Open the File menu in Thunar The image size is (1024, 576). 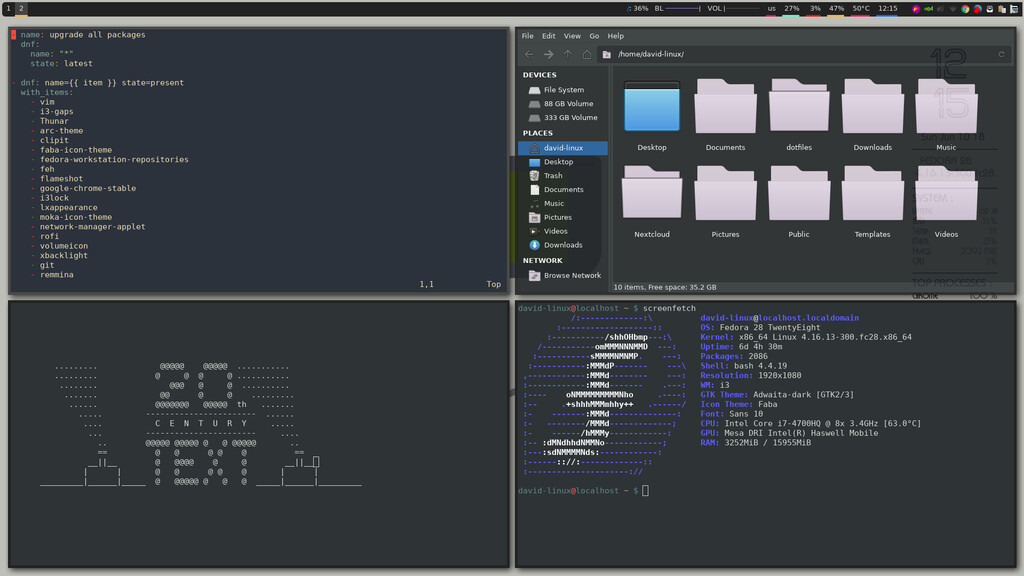[526, 35]
